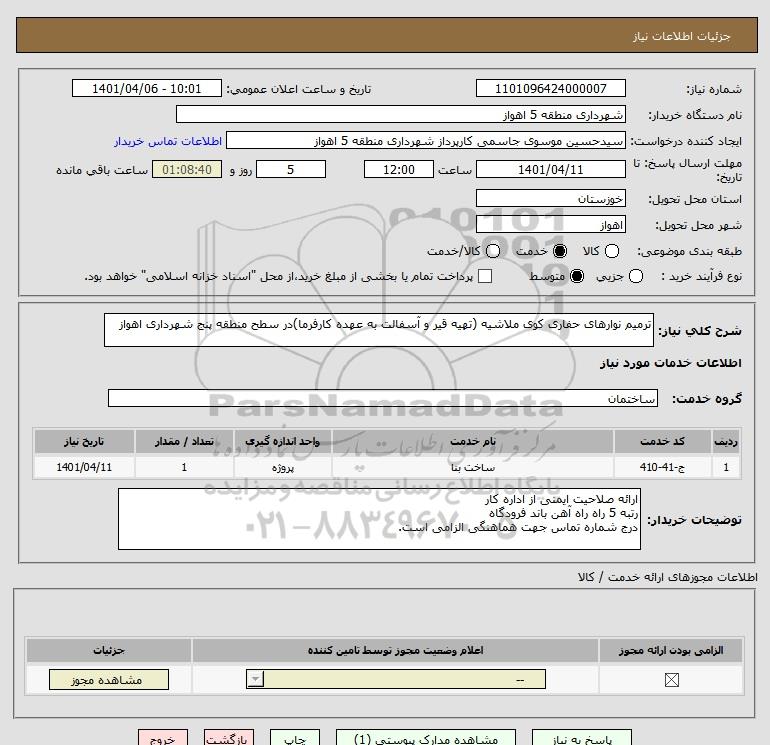Click service code cell ج-41-410

click(x=662, y=467)
